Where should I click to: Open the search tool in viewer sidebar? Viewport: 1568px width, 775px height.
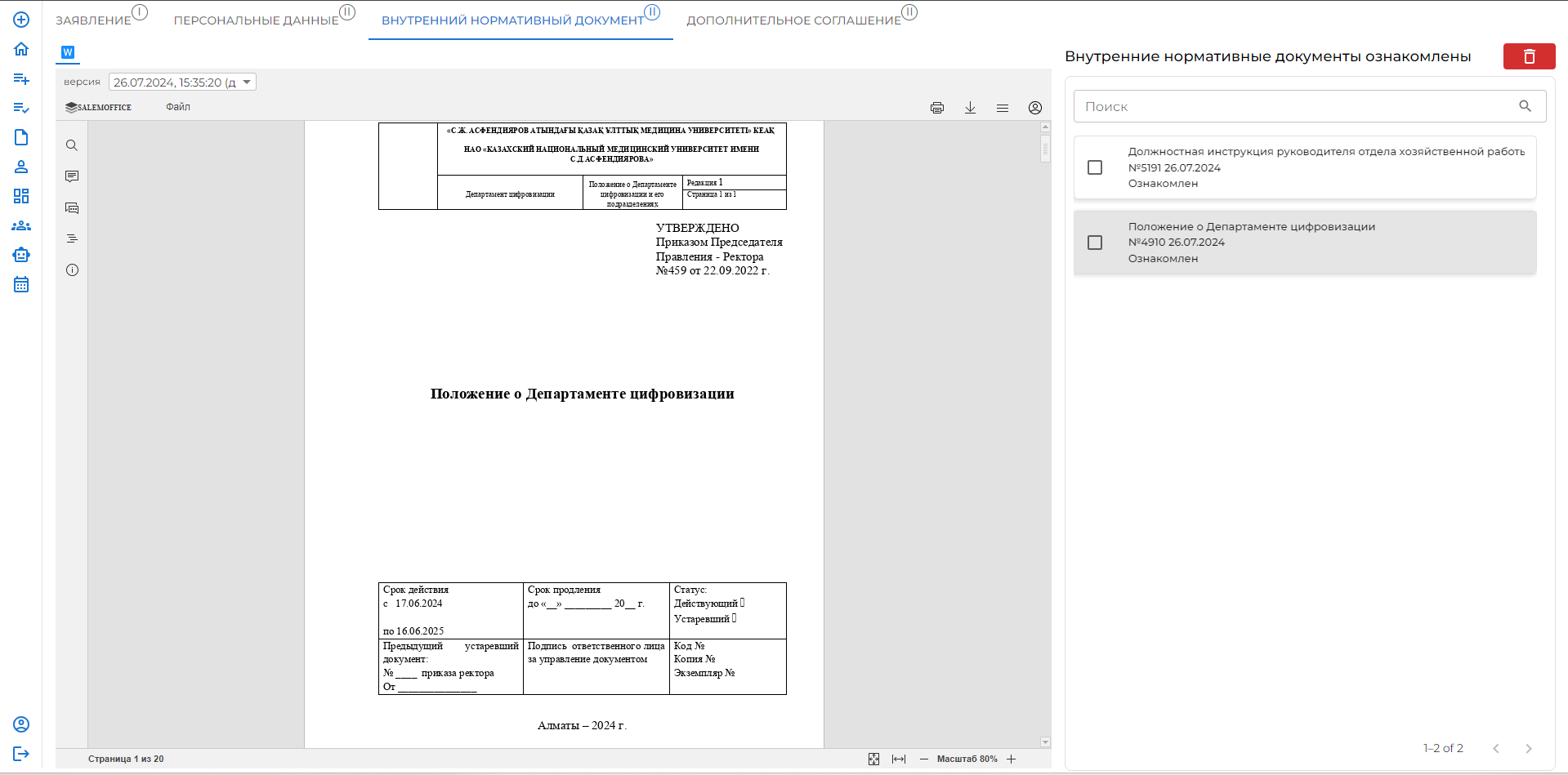point(72,145)
